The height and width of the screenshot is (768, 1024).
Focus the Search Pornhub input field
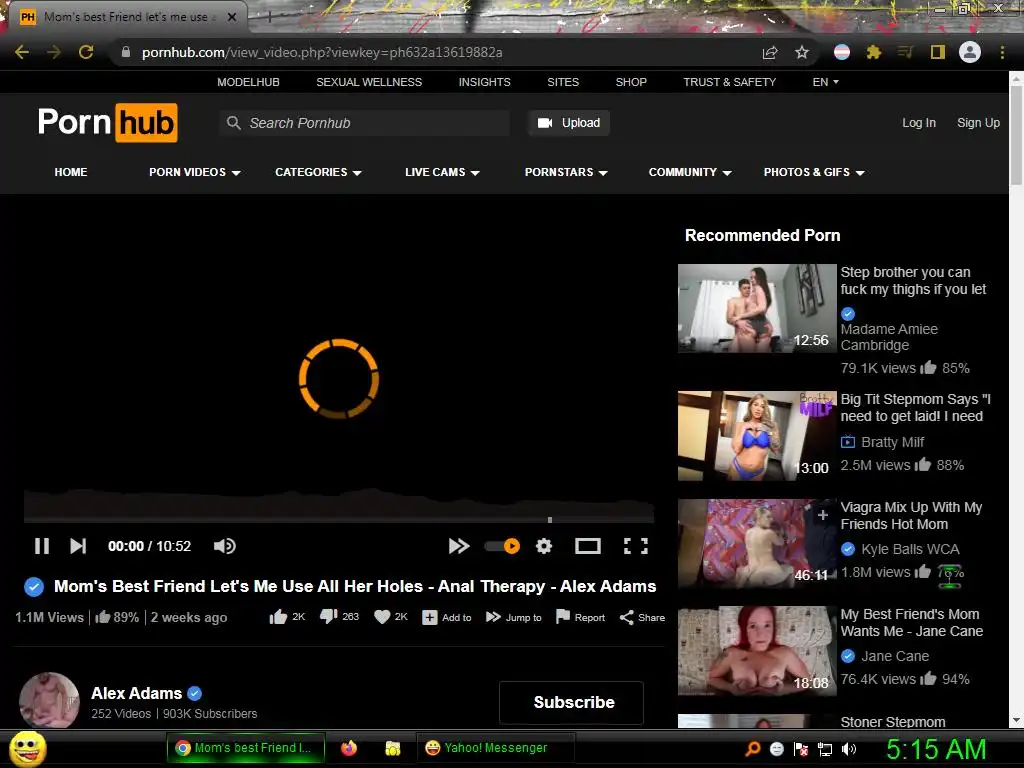point(366,123)
